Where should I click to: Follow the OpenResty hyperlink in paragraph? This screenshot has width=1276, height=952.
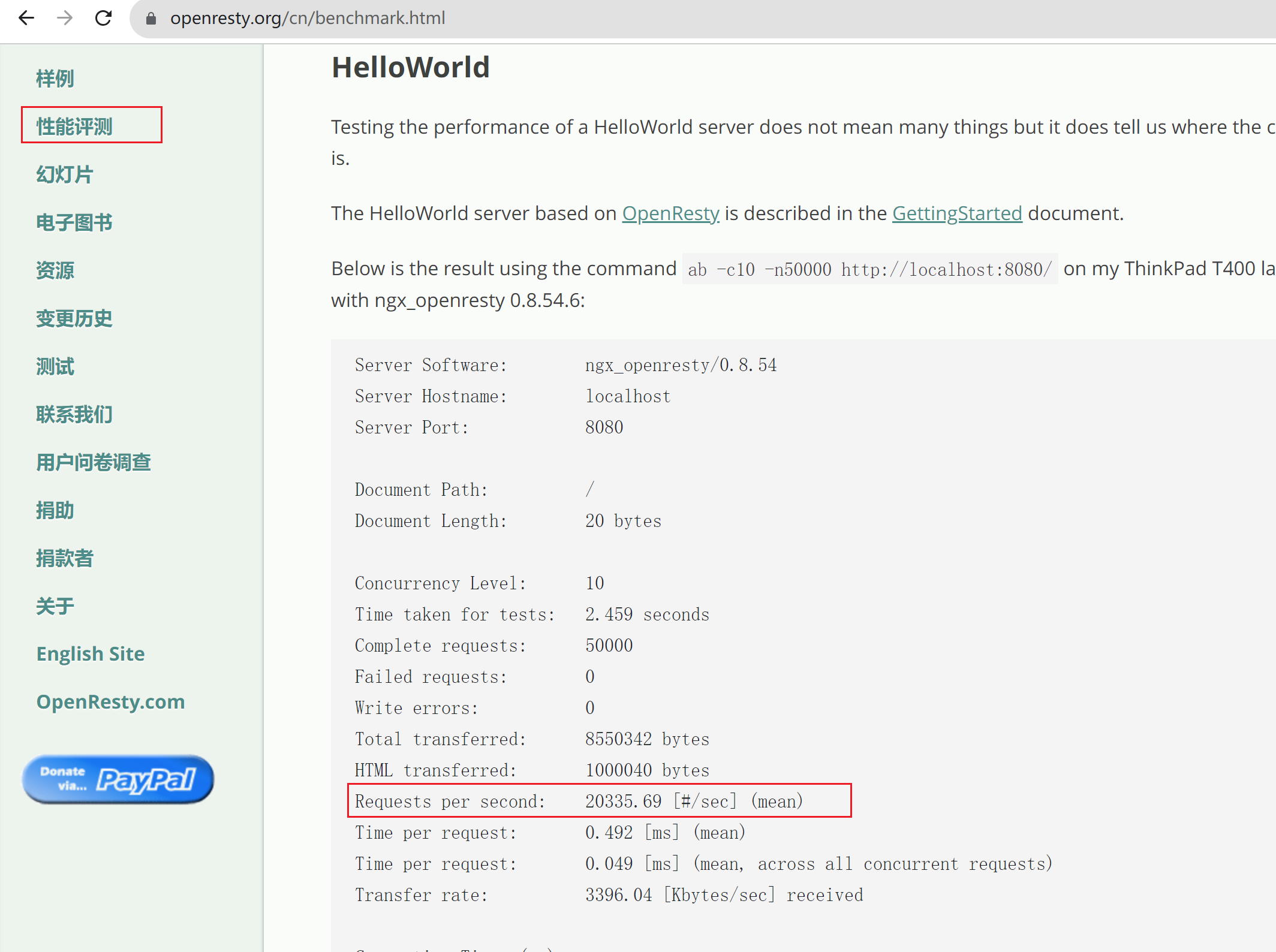click(670, 213)
